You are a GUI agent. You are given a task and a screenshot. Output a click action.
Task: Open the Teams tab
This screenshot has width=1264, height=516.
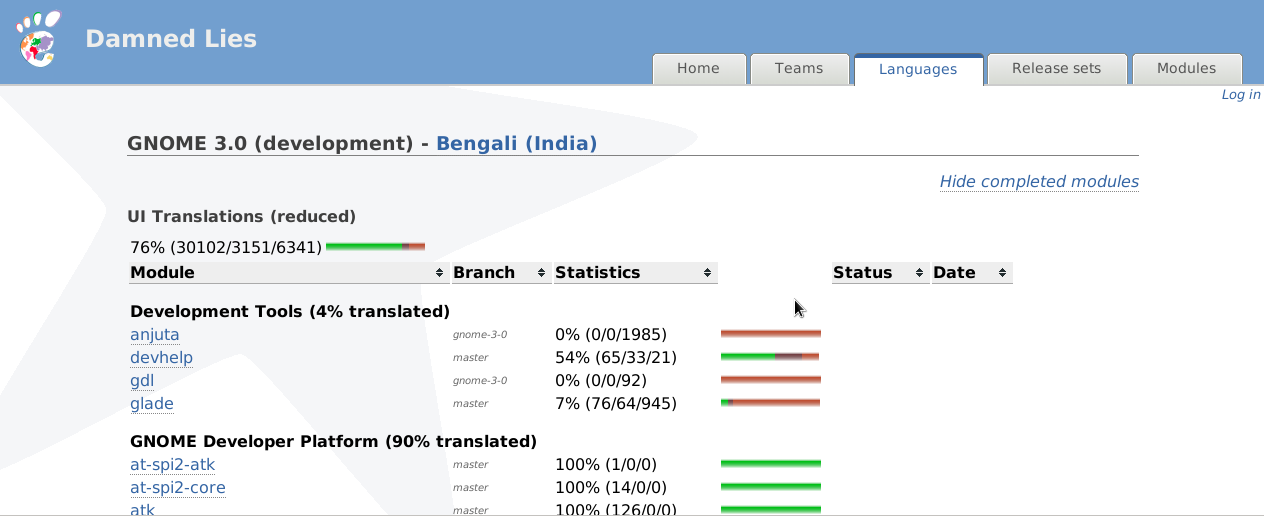click(x=799, y=69)
